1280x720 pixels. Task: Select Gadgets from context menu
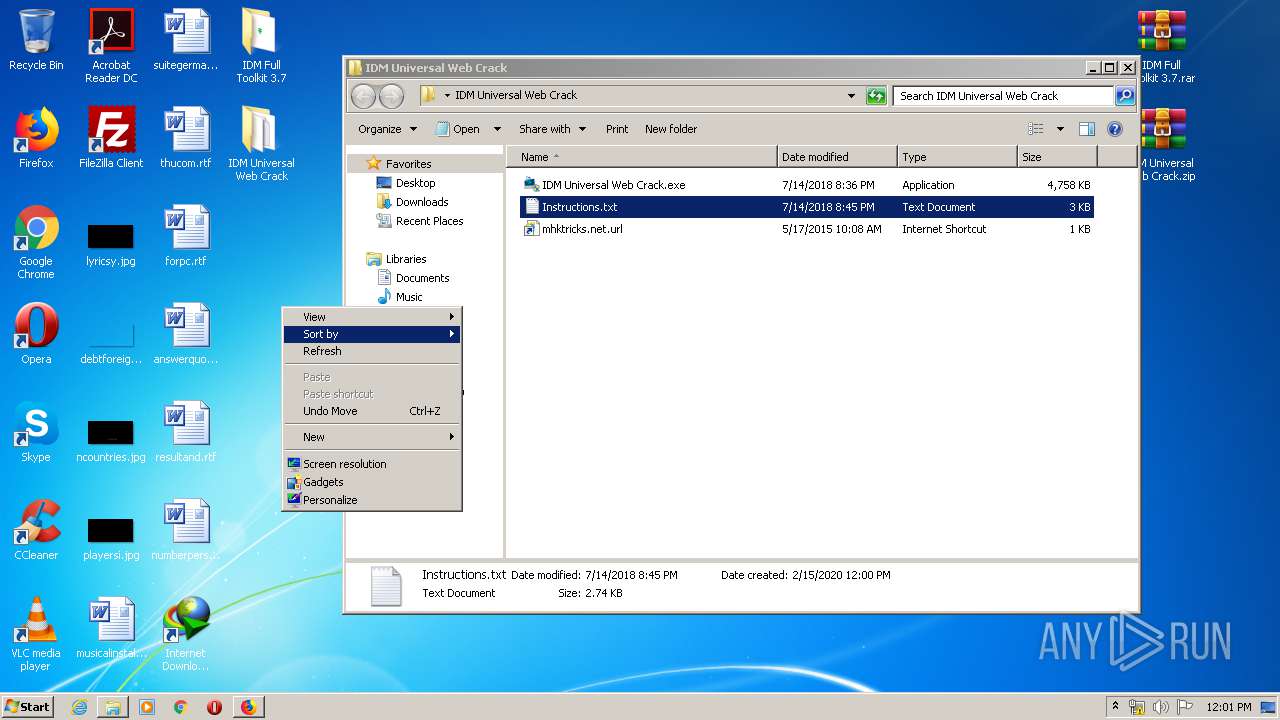click(372, 482)
